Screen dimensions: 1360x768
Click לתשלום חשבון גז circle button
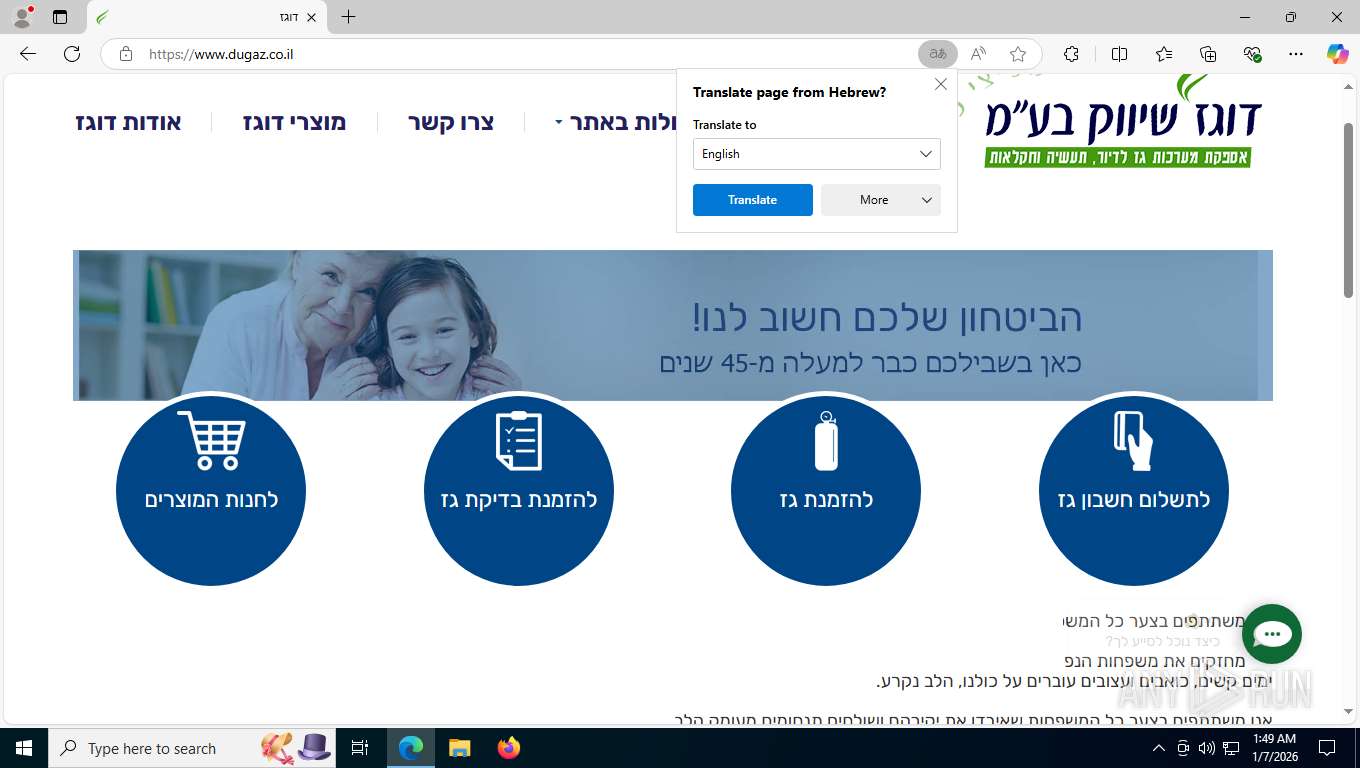pyautogui.click(x=1134, y=490)
